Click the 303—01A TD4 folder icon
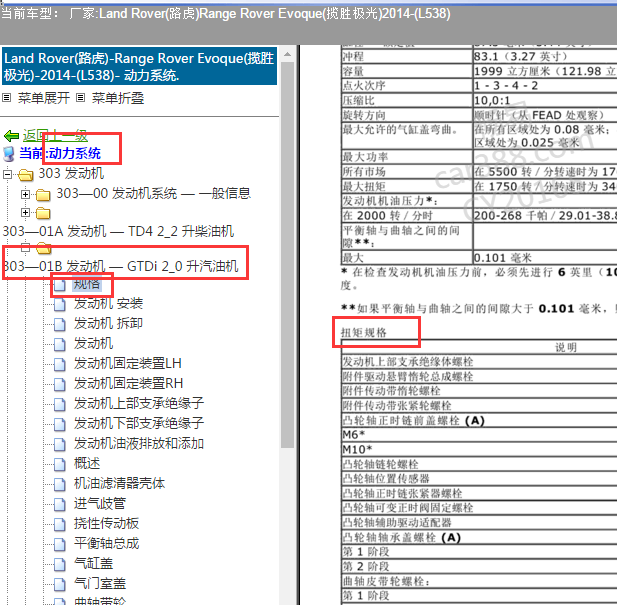The width and height of the screenshot is (617, 605). pyautogui.click(x=43, y=213)
